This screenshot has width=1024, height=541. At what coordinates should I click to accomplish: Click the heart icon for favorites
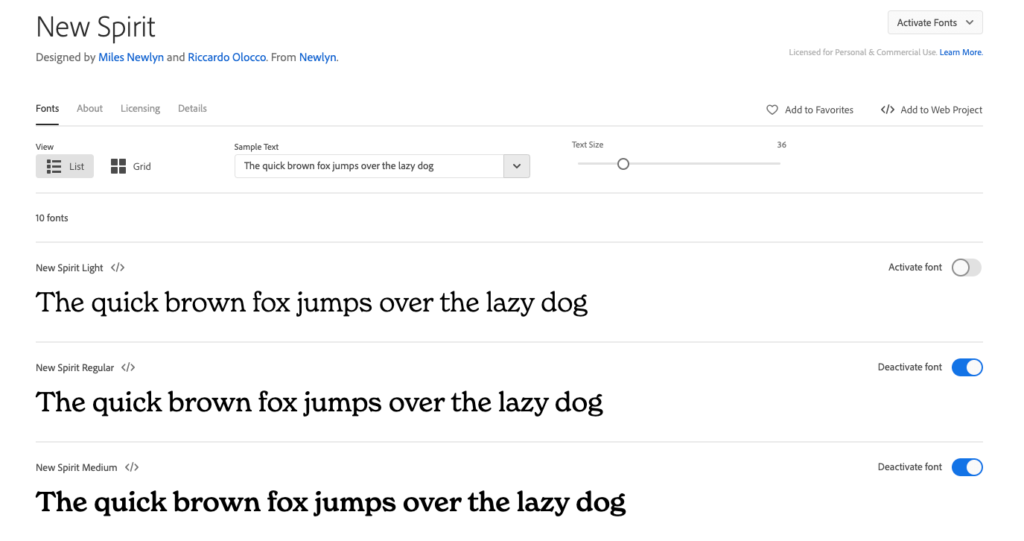[x=772, y=110]
